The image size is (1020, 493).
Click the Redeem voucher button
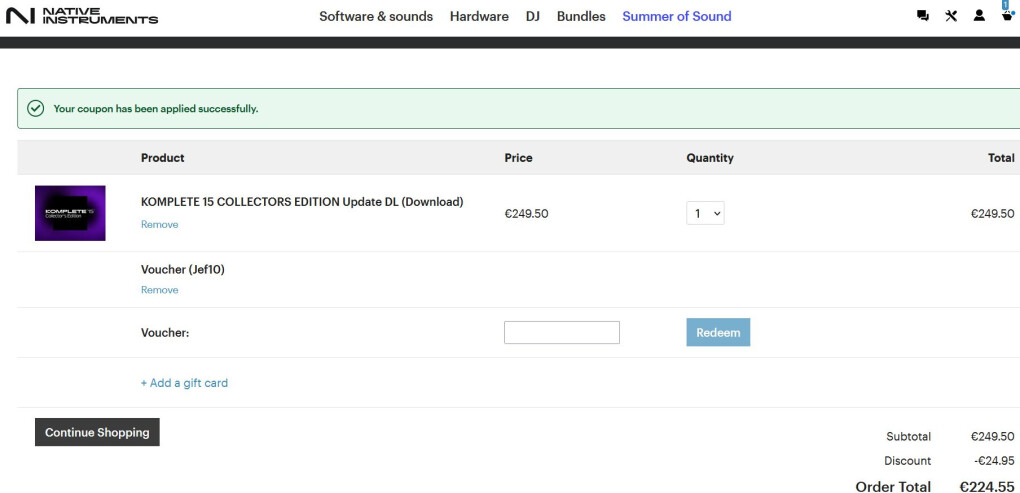coord(718,332)
